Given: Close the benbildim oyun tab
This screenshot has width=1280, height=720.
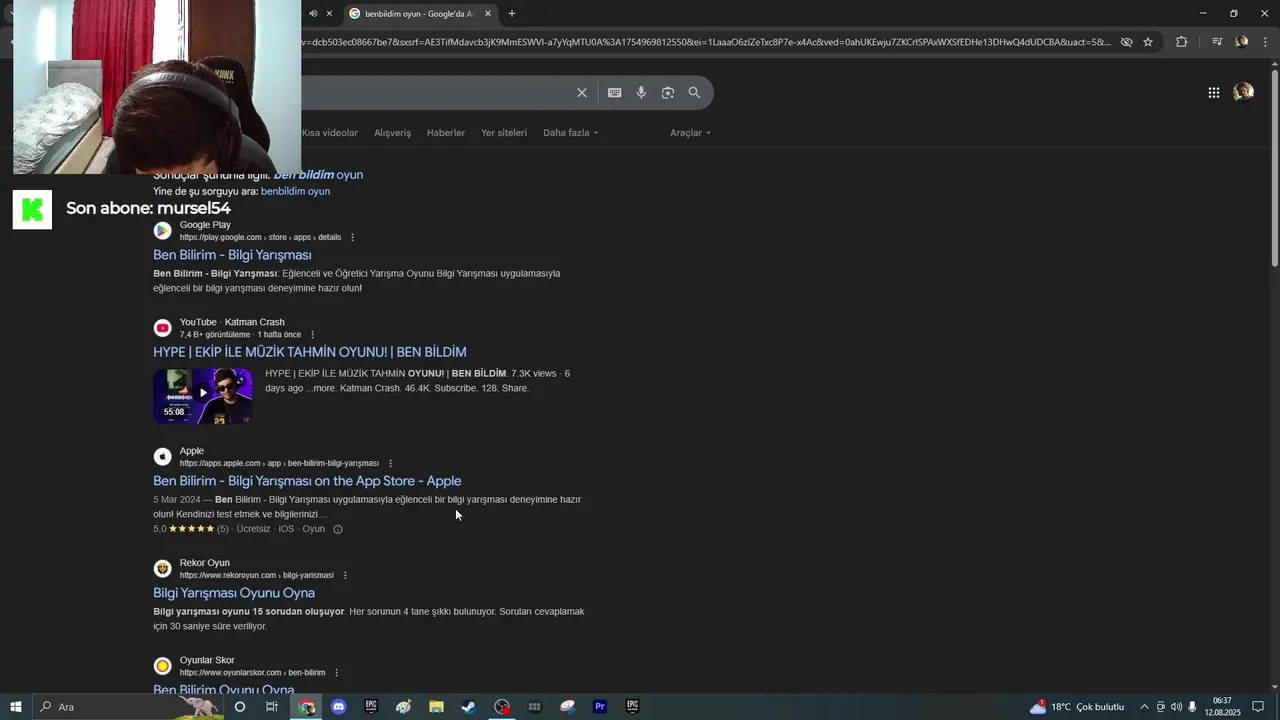Looking at the screenshot, I should 488,13.
